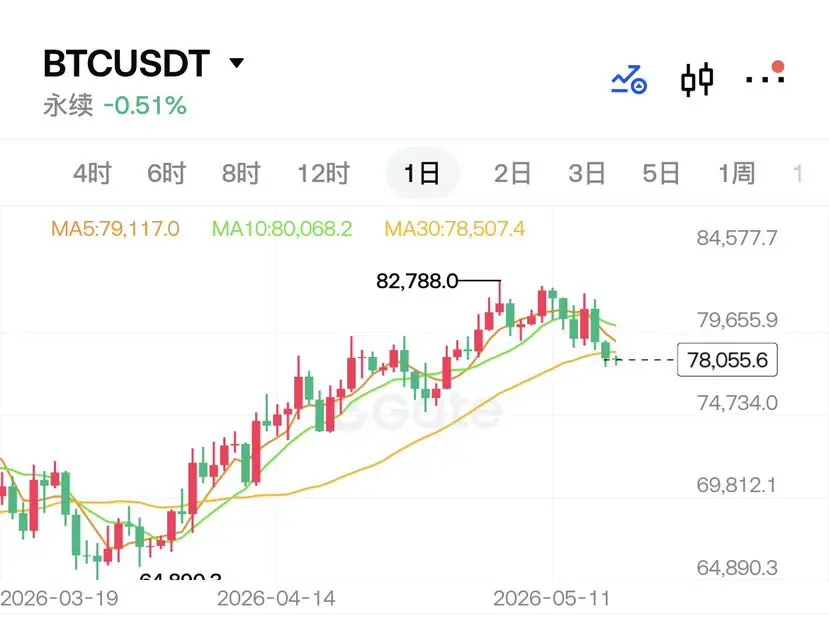Open the three-dot more options menu
Viewport: 829px width, 626px height.
765,75
